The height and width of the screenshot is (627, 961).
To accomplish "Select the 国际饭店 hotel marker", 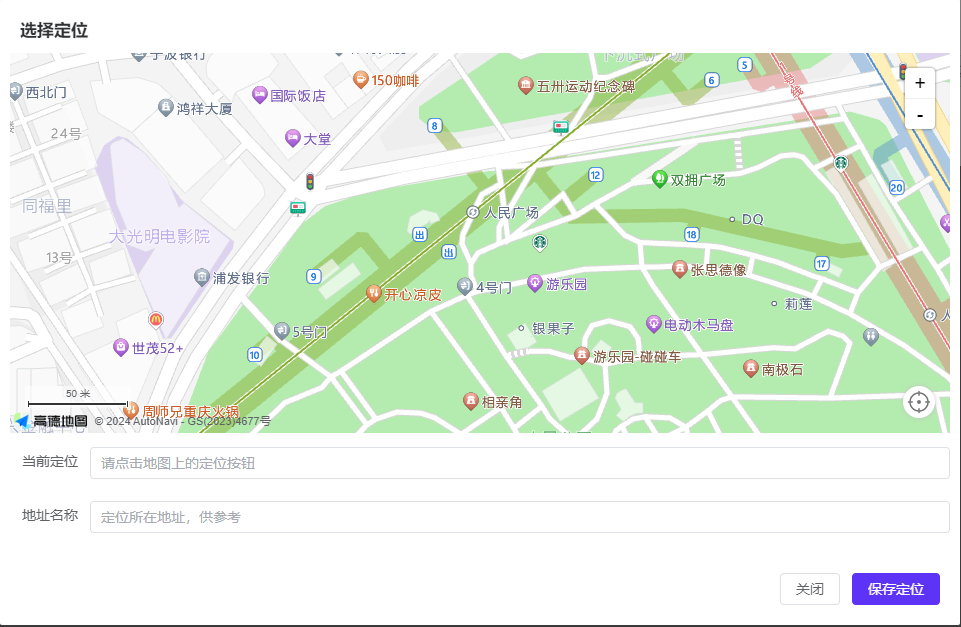I will coord(260,95).
